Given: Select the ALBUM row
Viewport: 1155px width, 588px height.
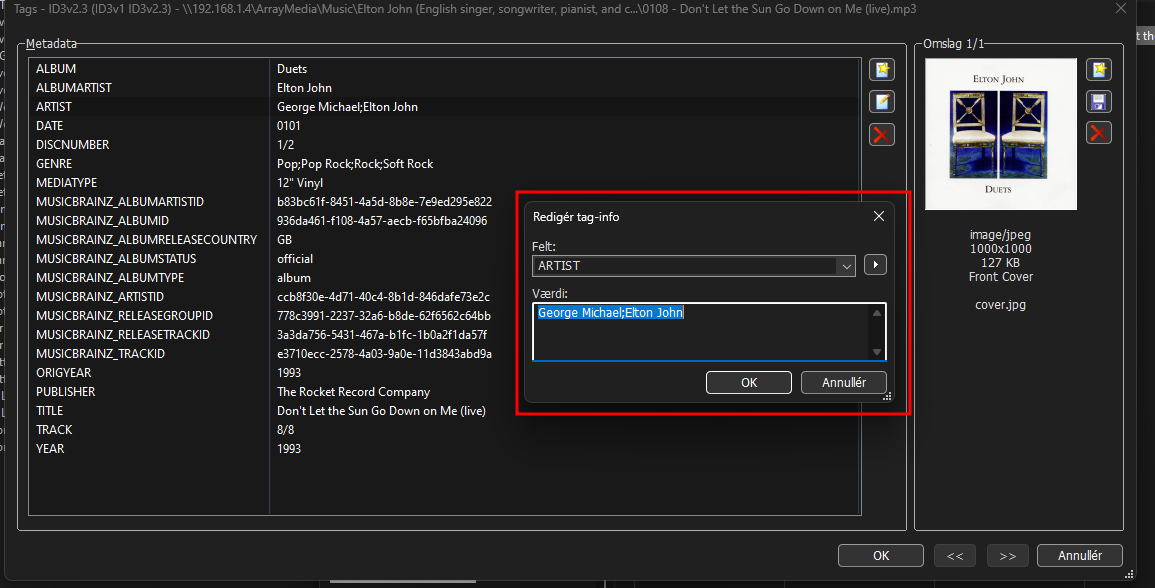Looking at the screenshot, I should click(444, 69).
